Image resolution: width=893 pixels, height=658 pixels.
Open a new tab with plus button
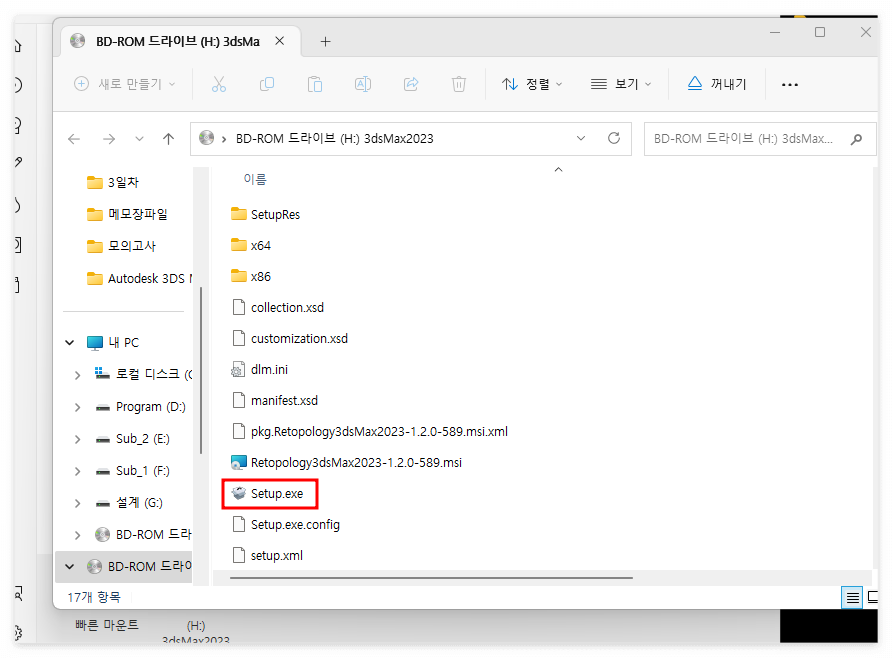(325, 42)
